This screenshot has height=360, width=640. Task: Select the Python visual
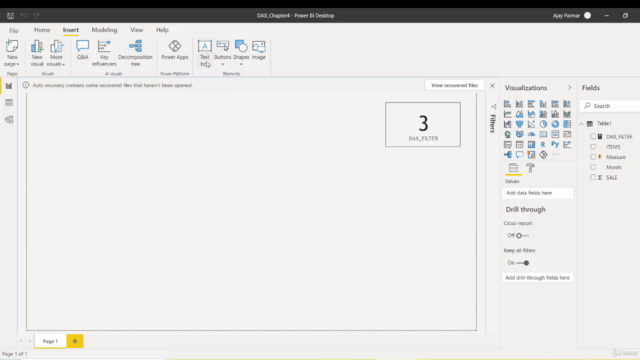click(555, 144)
